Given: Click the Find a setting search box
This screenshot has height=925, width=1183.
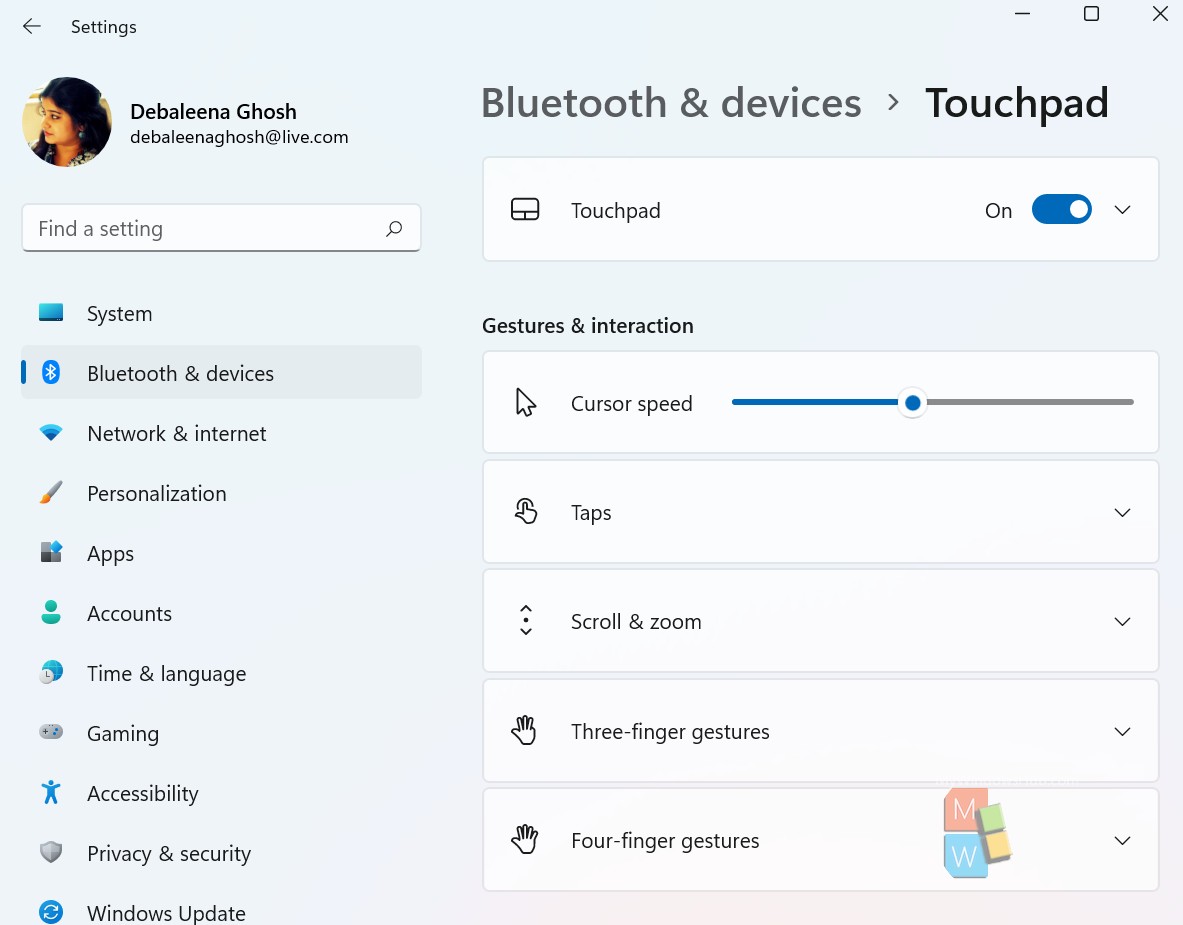Looking at the screenshot, I should pyautogui.click(x=221, y=228).
